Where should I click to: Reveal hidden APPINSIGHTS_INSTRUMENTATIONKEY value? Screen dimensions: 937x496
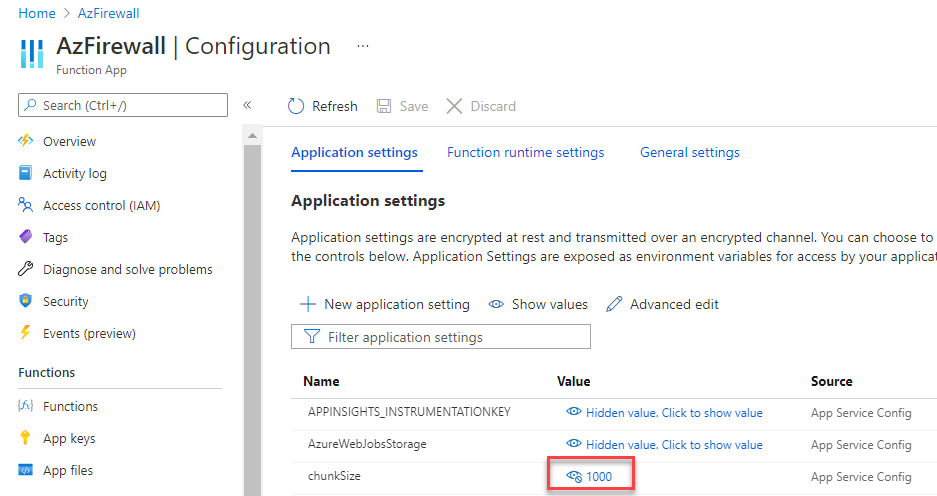[664, 412]
